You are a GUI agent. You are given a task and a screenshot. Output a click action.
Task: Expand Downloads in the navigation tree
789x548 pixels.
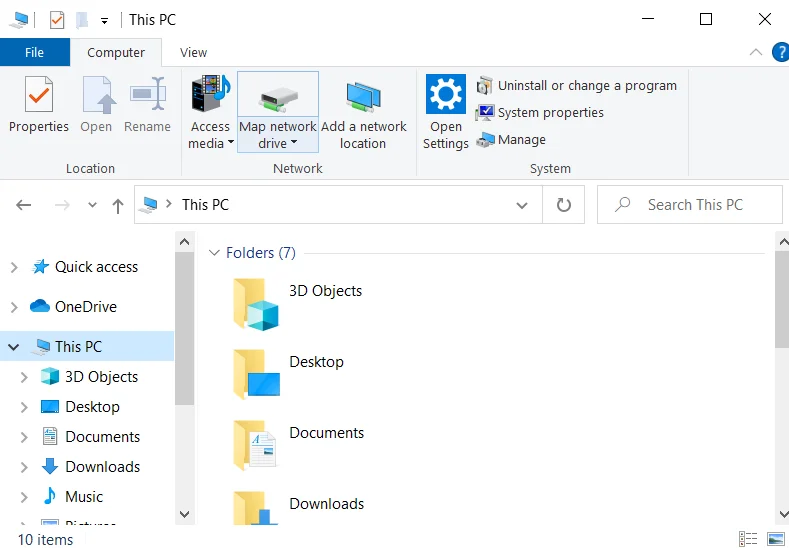click(x=24, y=467)
